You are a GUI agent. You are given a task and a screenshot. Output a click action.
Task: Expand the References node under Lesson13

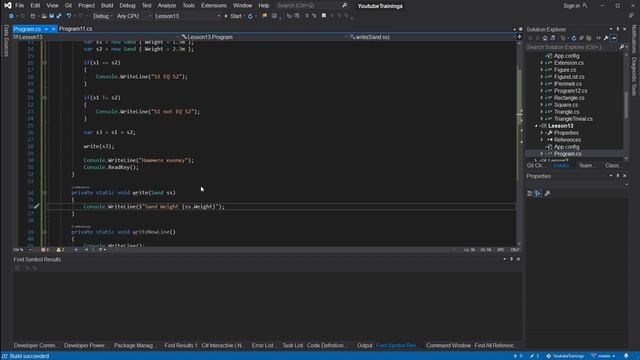[x=542, y=140]
